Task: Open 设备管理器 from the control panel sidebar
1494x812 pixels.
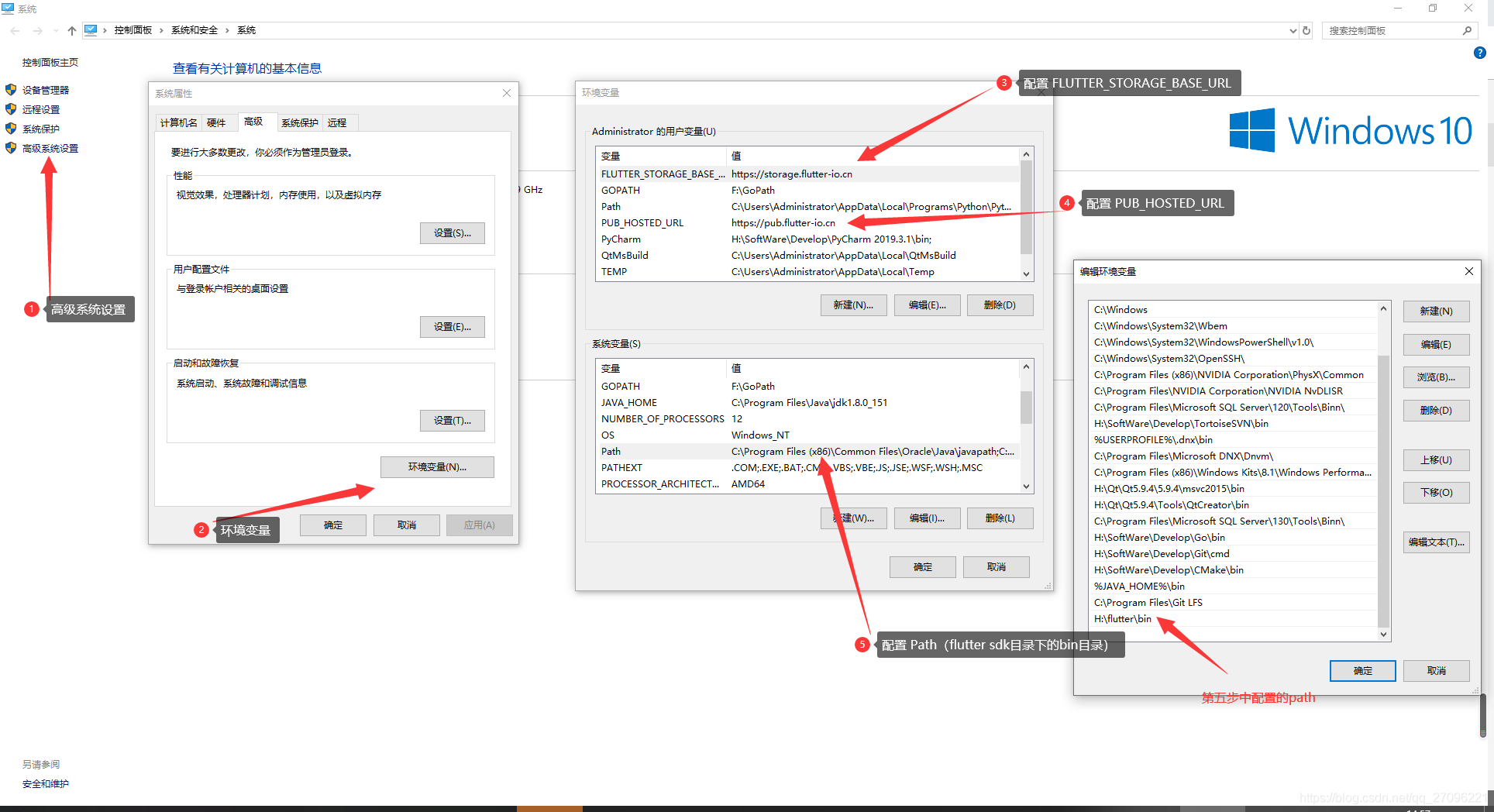Action: click(x=45, y=90)
